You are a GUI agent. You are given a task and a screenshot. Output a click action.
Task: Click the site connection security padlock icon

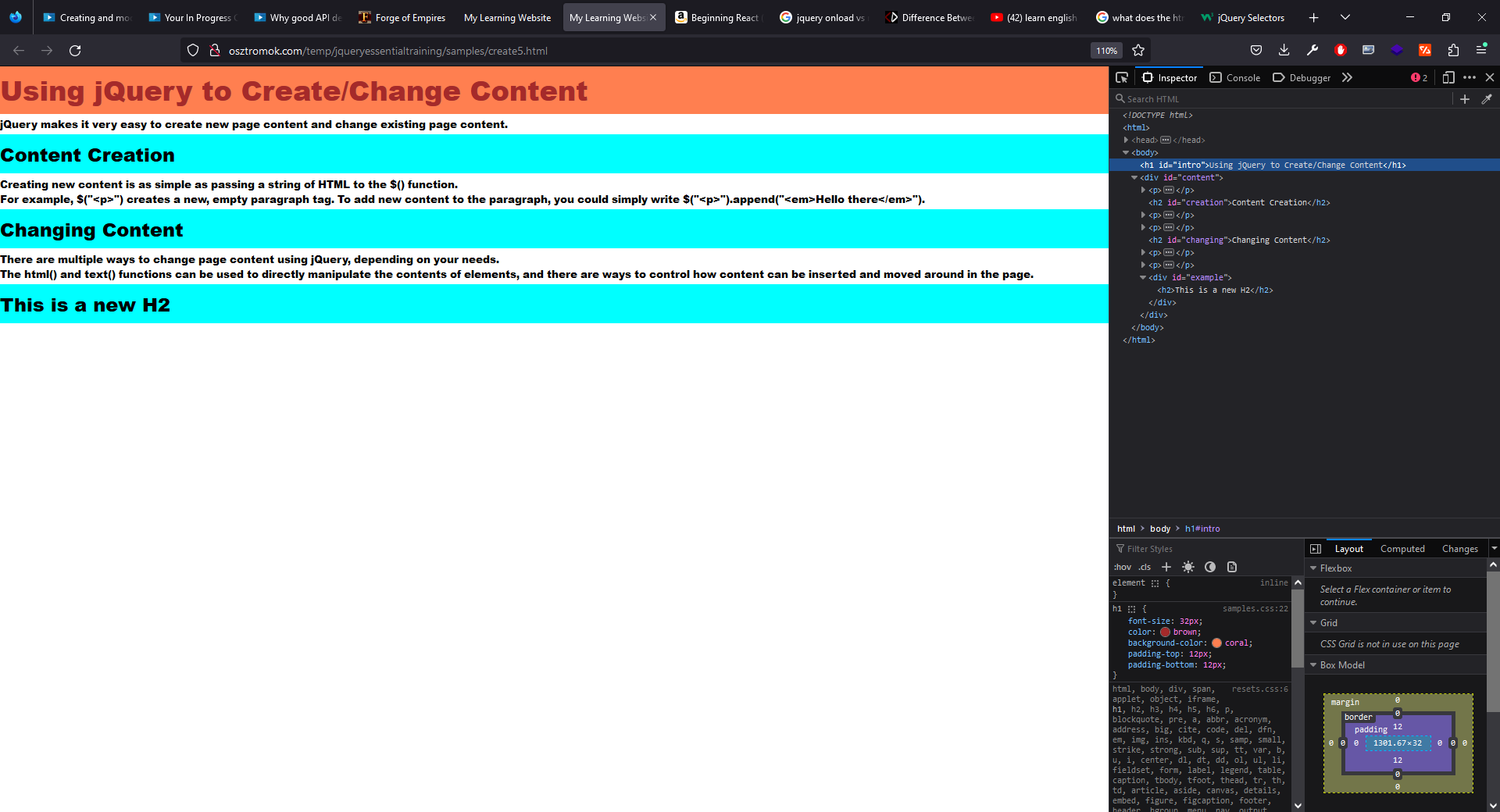215,51
